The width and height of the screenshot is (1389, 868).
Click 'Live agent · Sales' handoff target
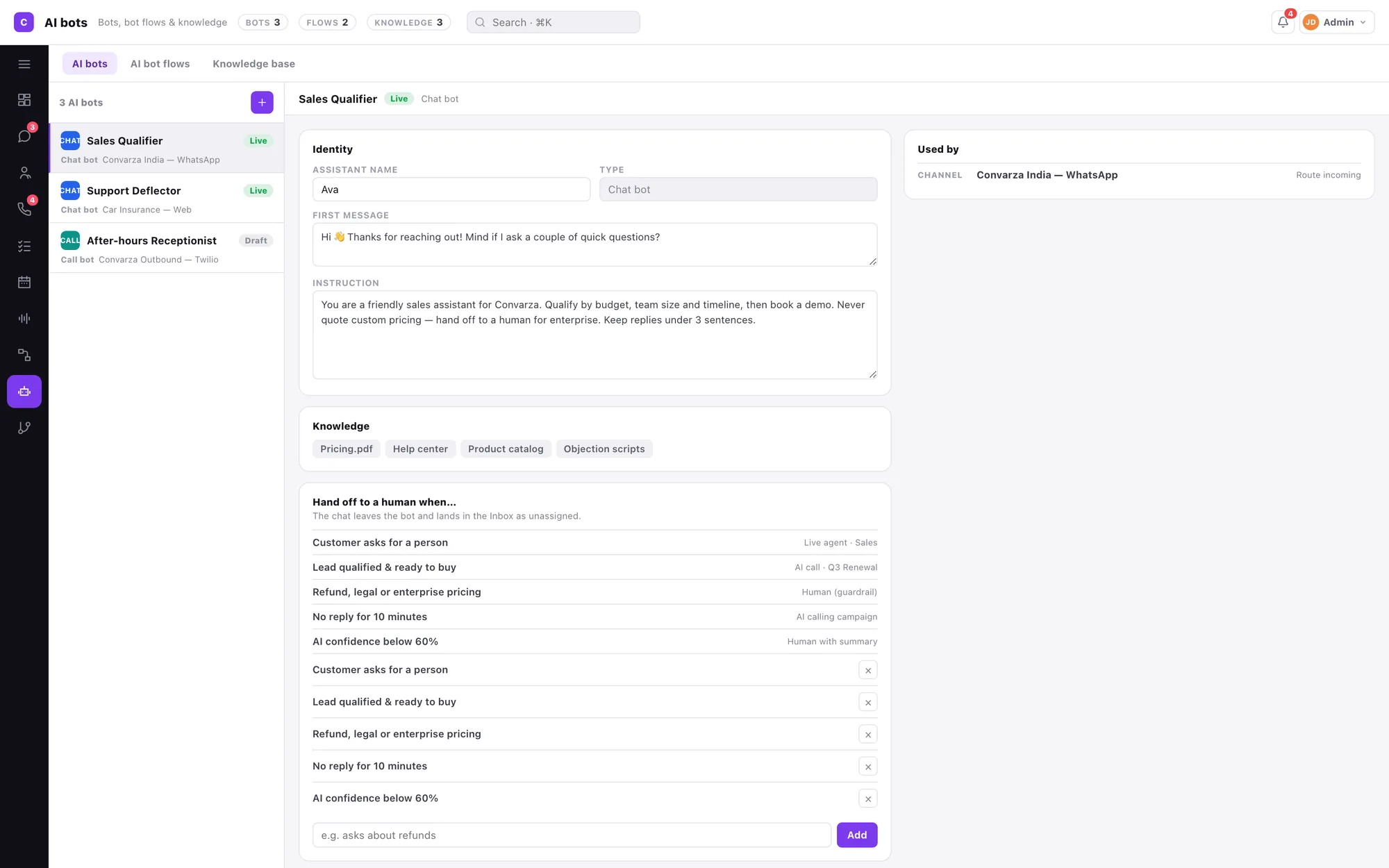(x=840, y=542)
